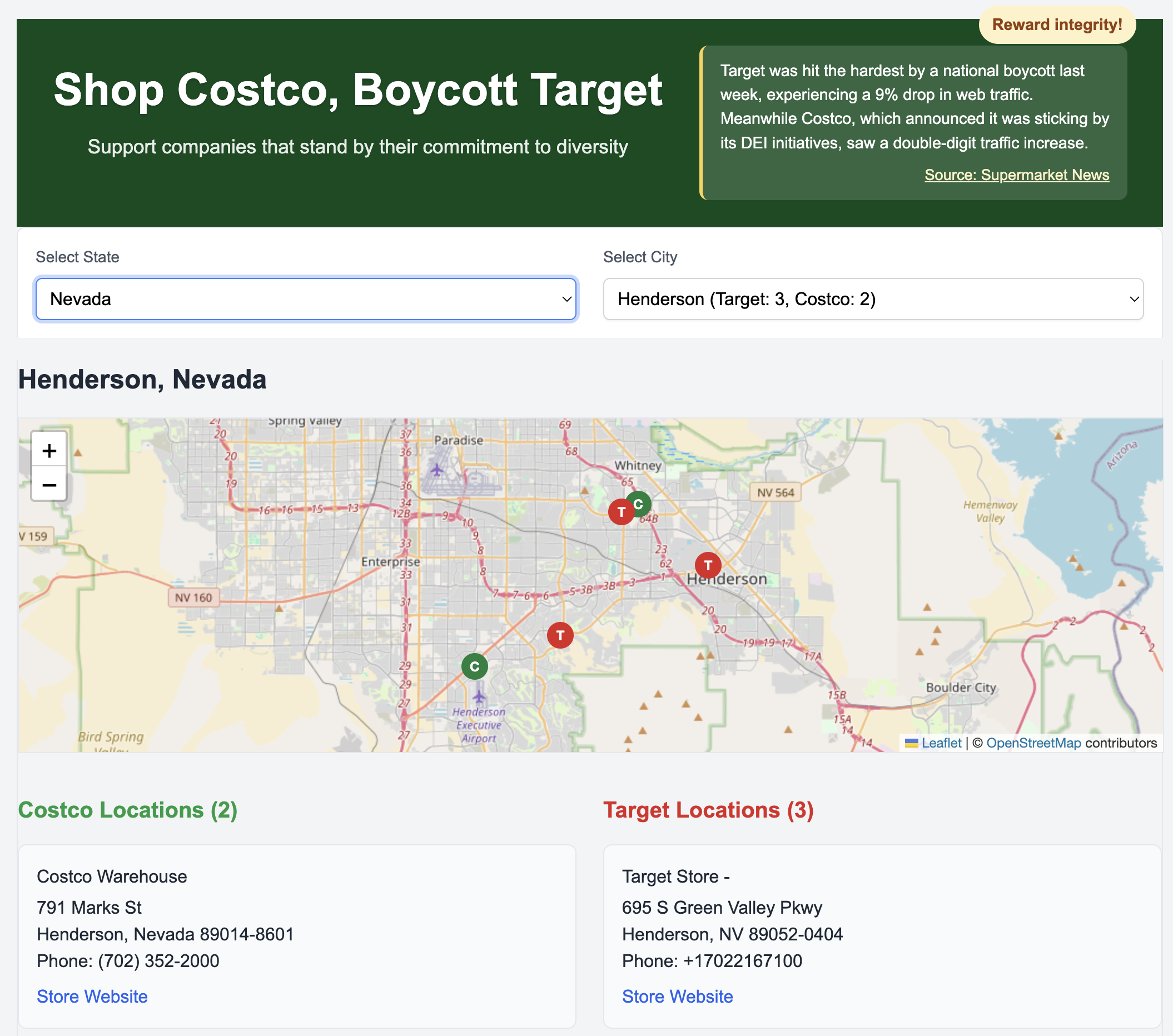Click the Leaflet flag icon in map attribution

[x=911, y=744]
